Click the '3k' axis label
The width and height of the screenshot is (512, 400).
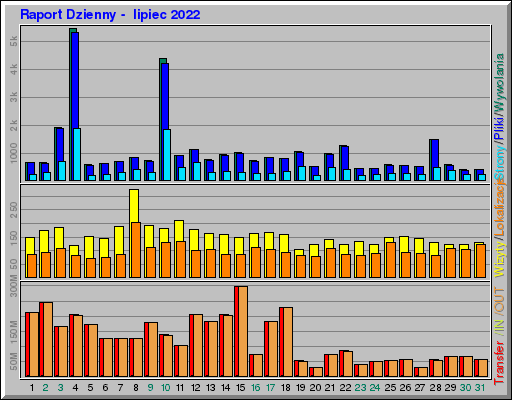click(x=14, y=97)
